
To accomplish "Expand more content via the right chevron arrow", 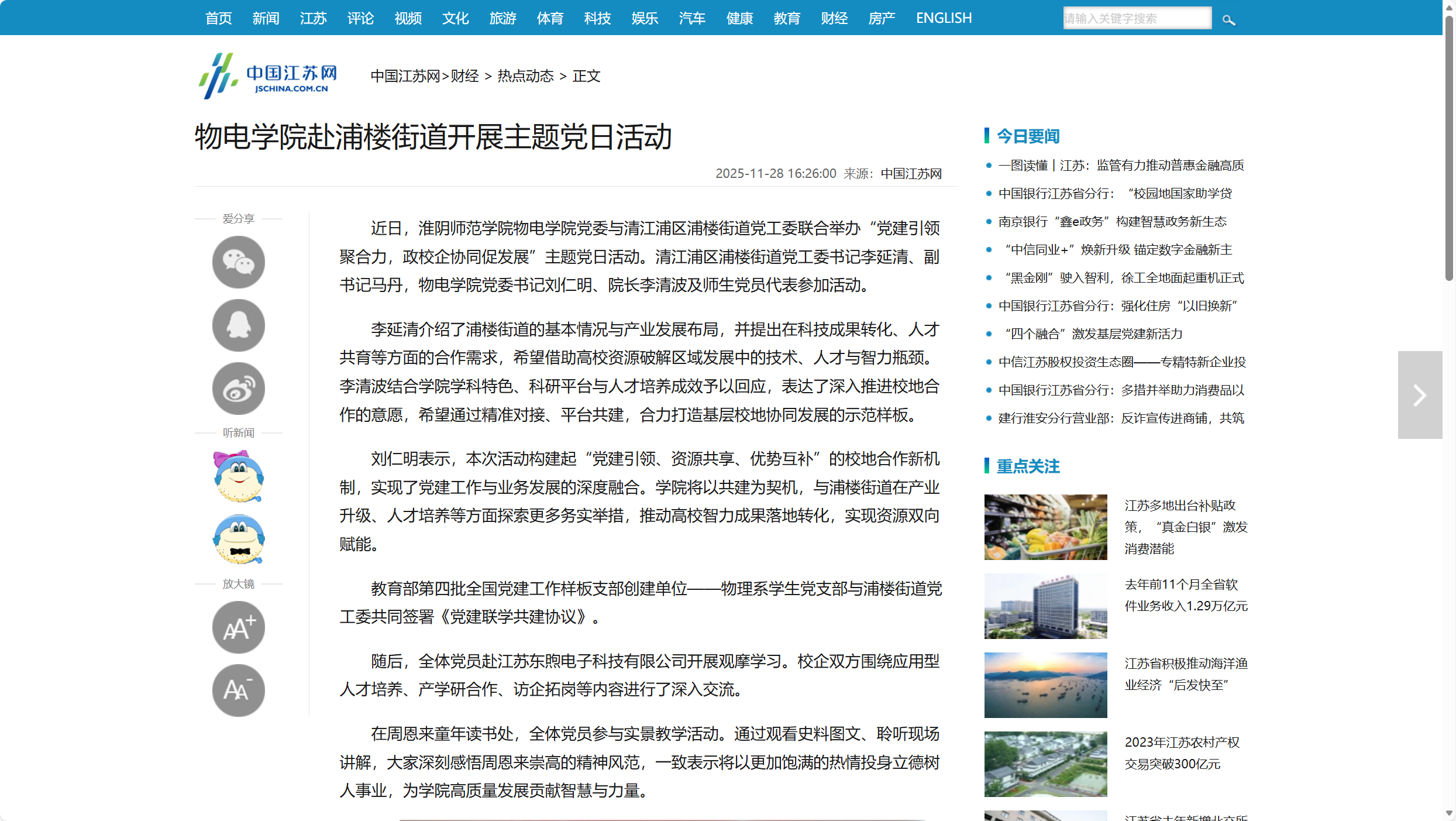I will [x=1419, y=394].
